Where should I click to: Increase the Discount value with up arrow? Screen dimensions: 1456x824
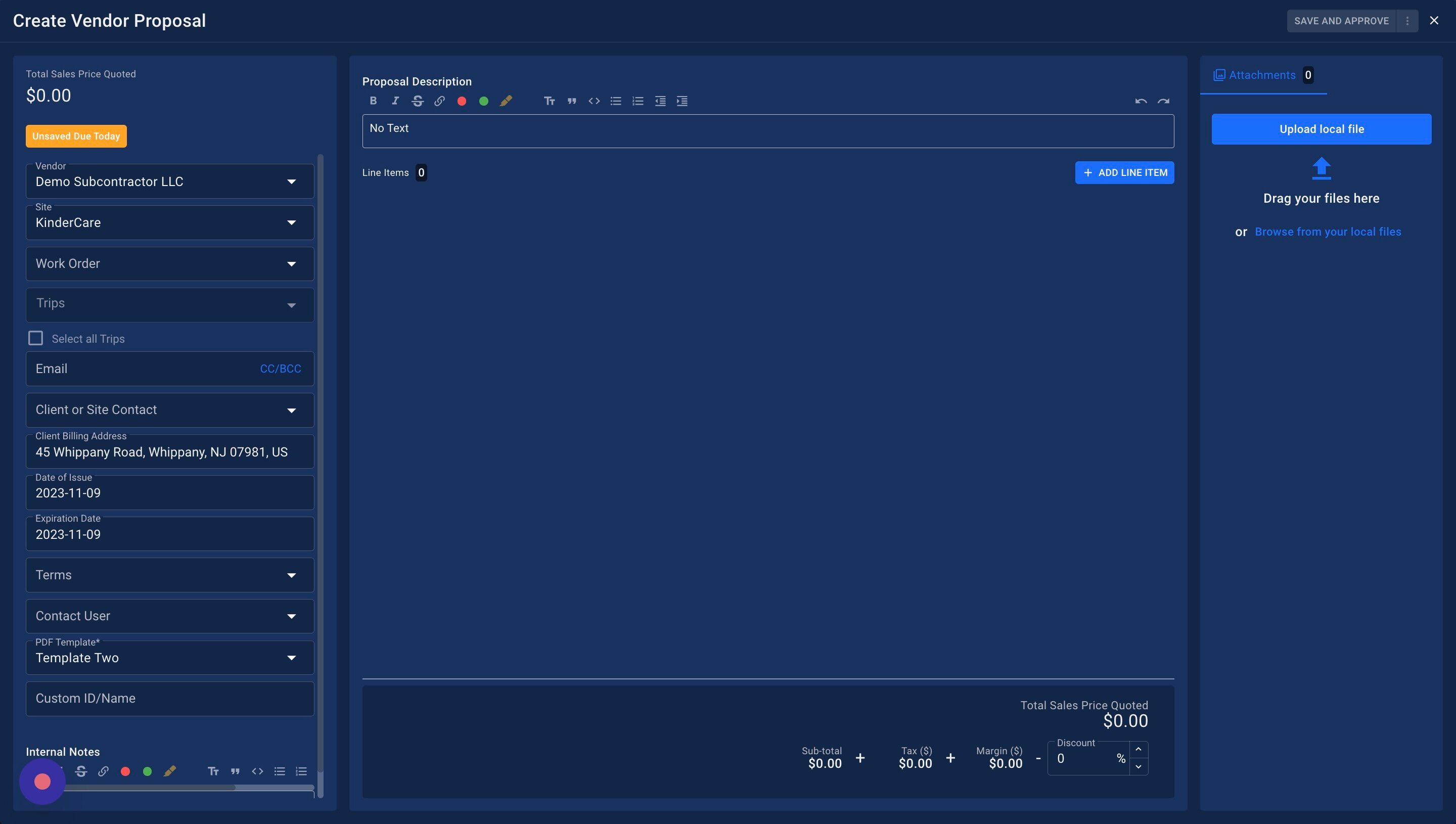(1139, 749)
